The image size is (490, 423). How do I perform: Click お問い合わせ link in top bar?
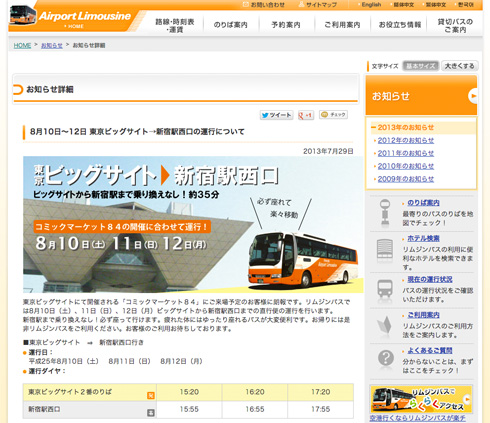268,5
